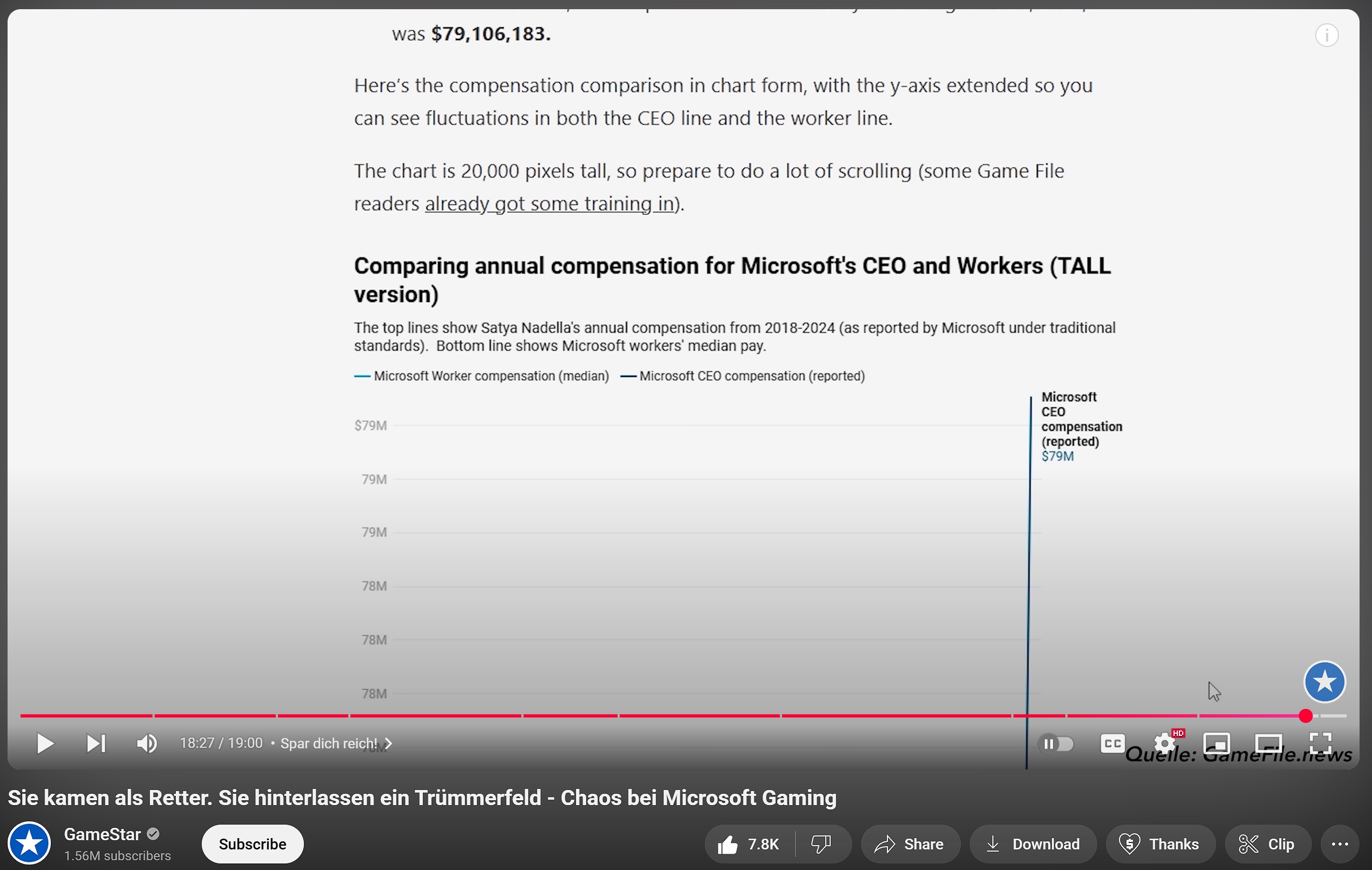Play the paused video
1372x870 pixels.
[x=44, y=743]
